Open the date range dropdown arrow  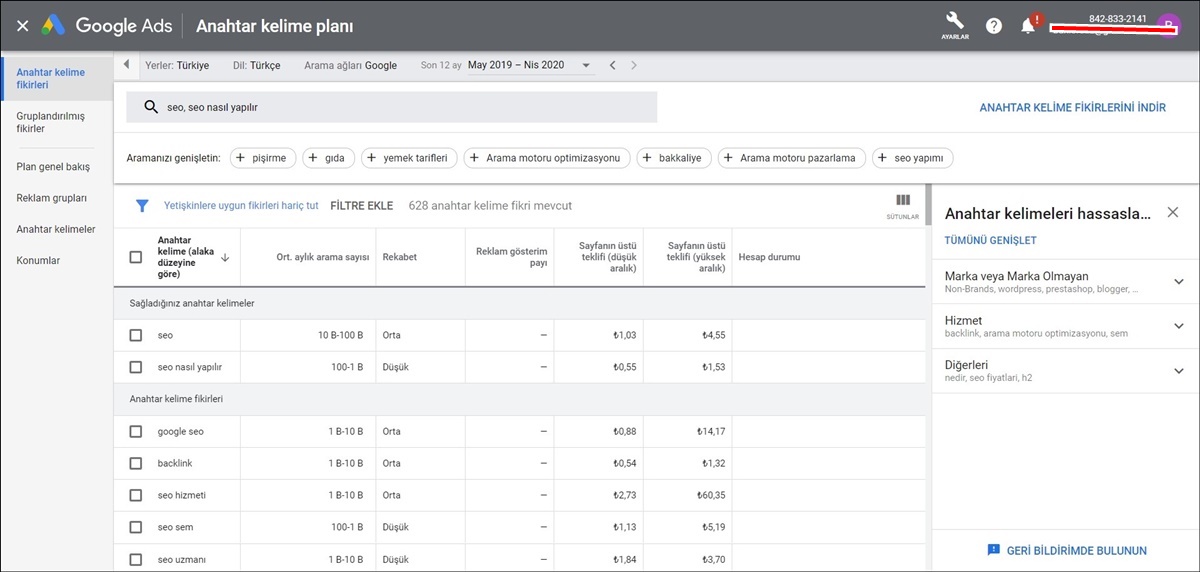point(586,66)
